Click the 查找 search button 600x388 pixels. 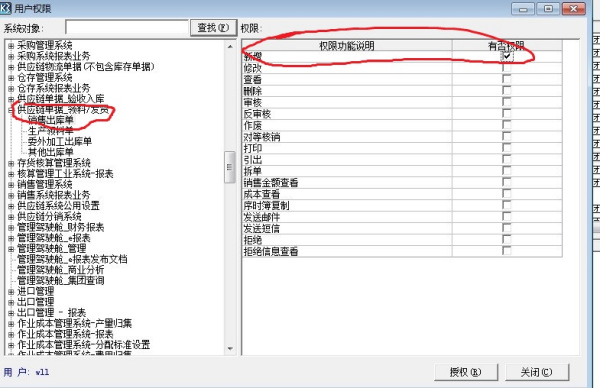click(x=213, y=28)
